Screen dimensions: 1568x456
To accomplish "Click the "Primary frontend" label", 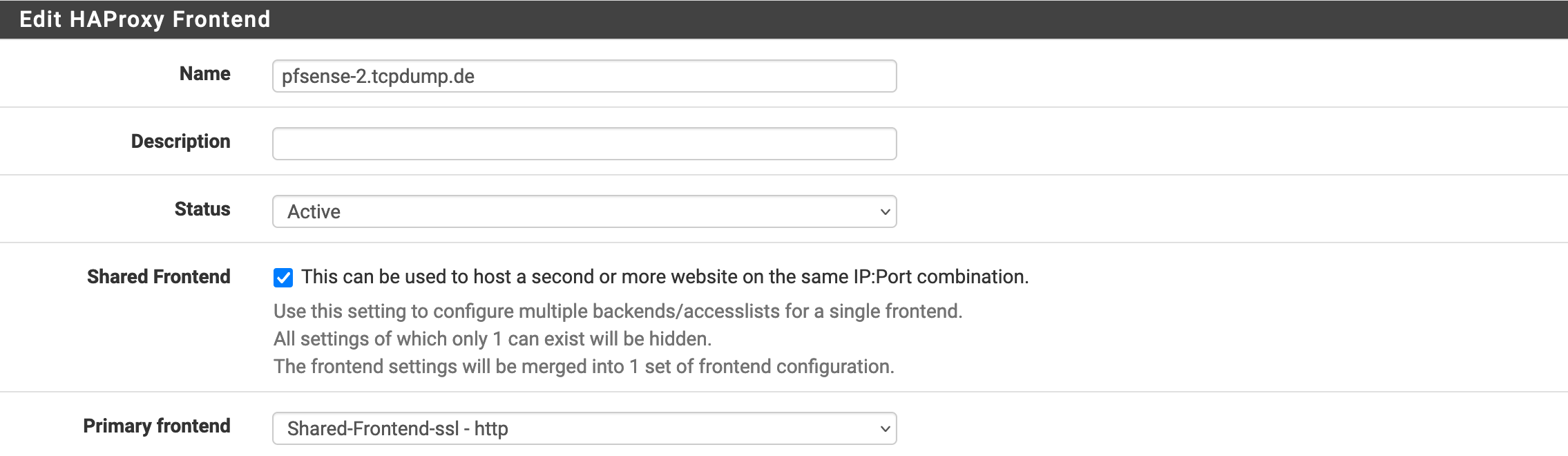I will click(156, 426).
